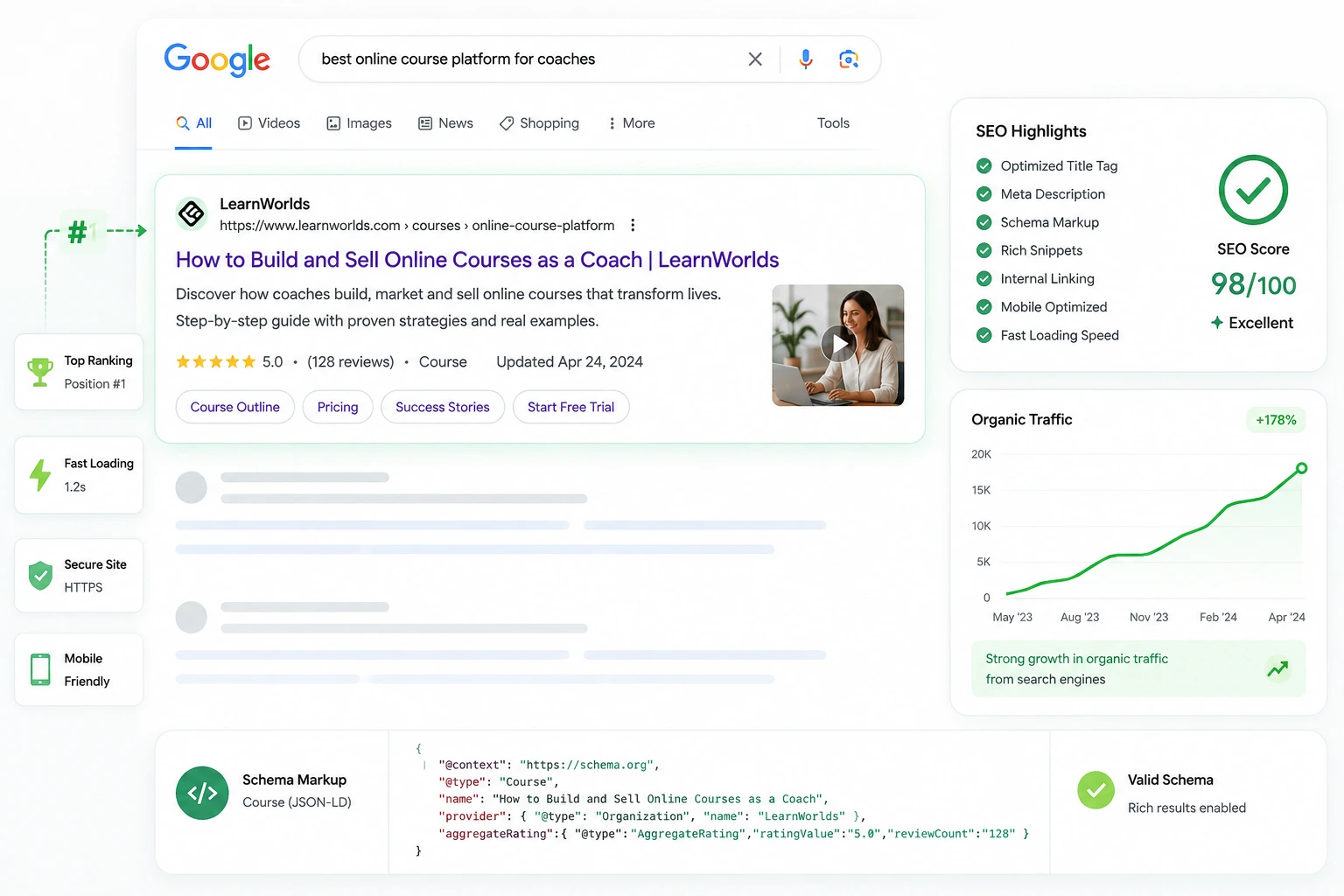The height and width of the screenshot is (896, 1344).
Task: Click the Excellent sparkle icon
Action: [x=1217, y=323]
